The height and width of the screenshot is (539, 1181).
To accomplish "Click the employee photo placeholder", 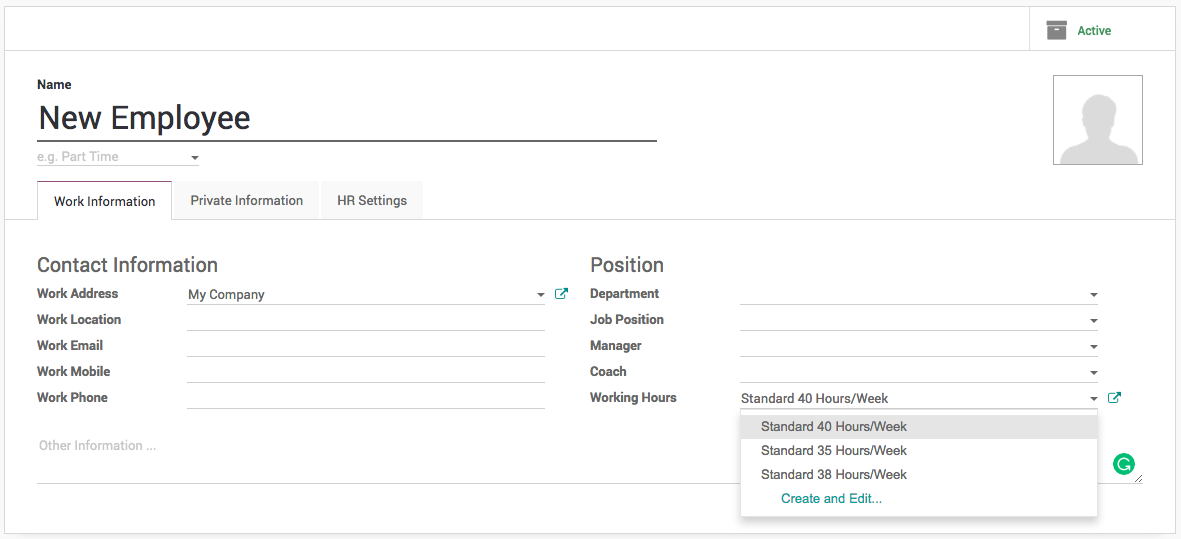I will pos(1097,120).
